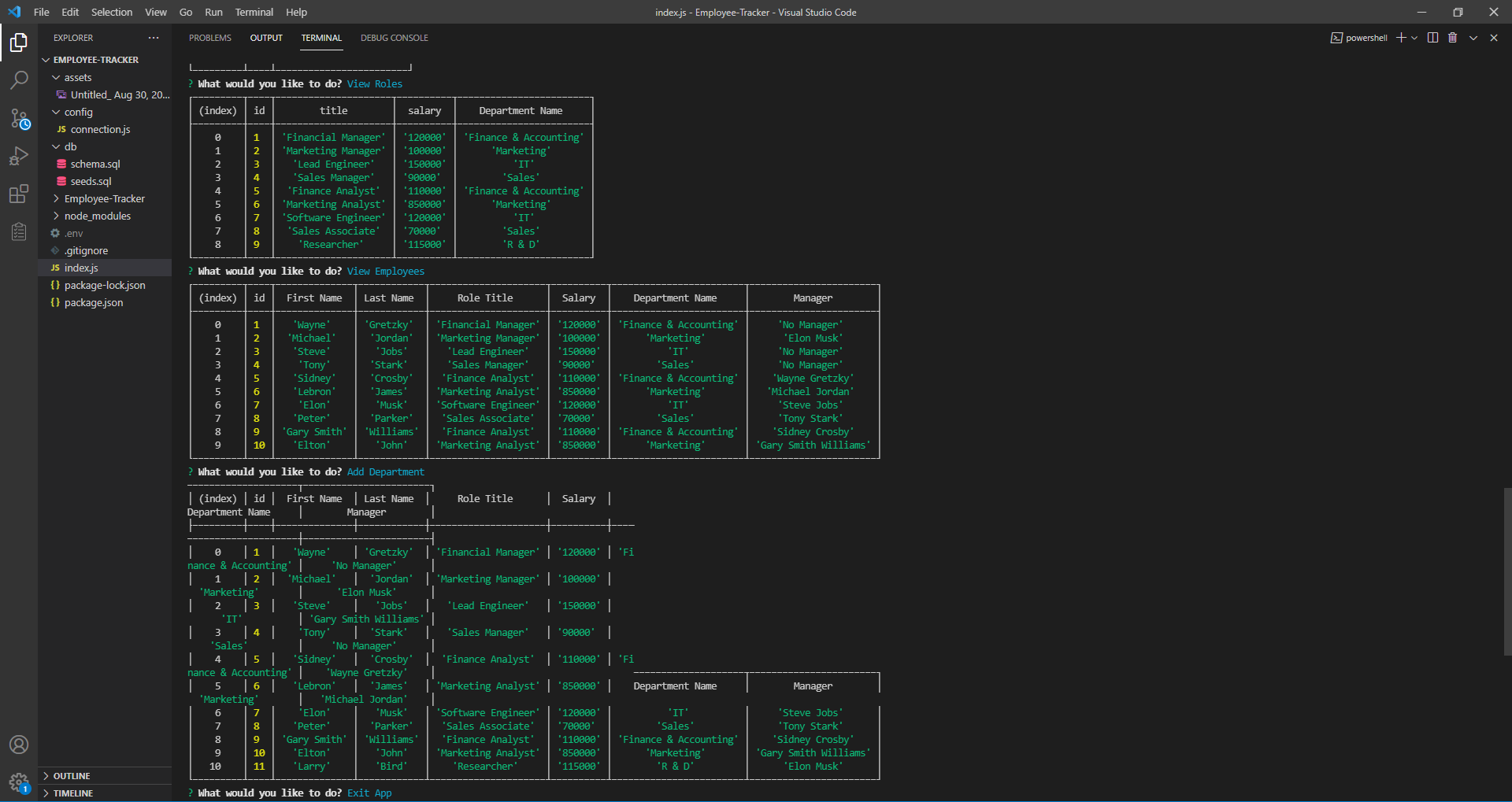Open the Explorer view in activity bar

tap(19, 43)
